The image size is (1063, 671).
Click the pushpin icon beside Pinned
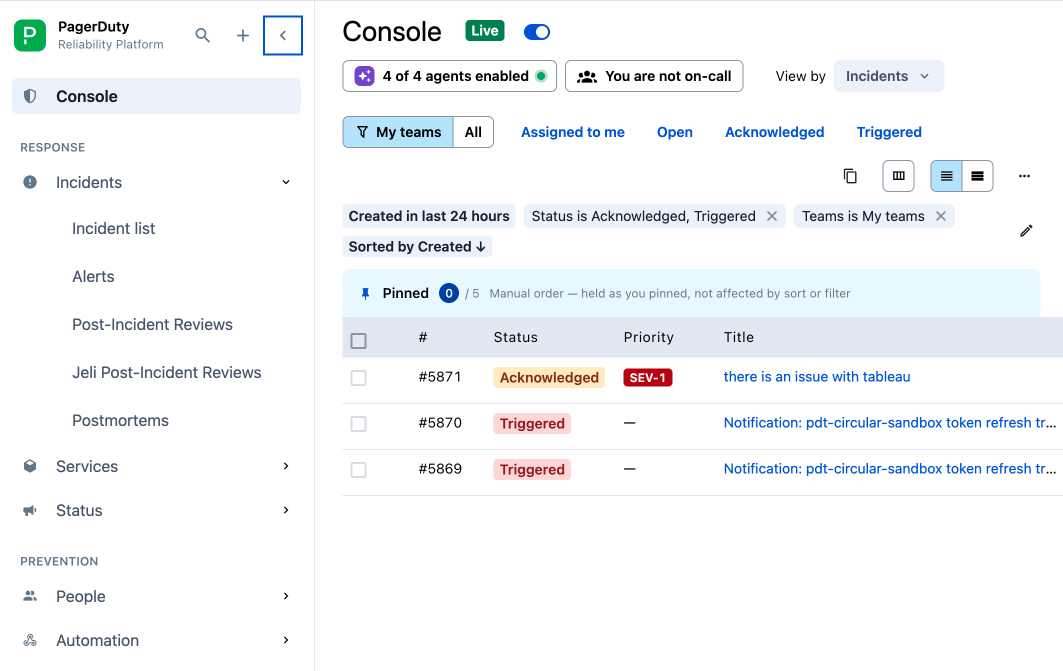[365, 293]
